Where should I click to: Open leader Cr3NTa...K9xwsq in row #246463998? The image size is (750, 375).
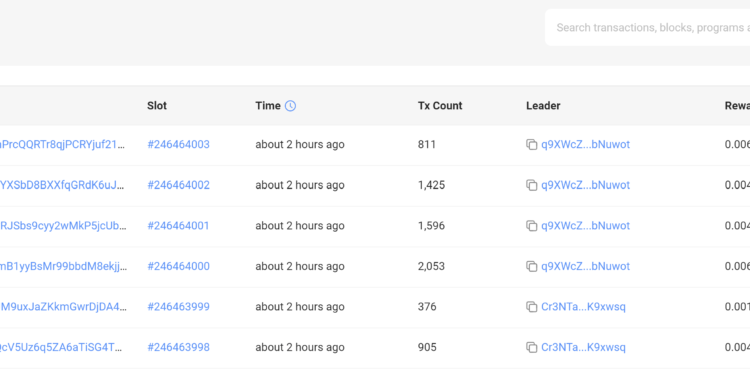tap(583, 347)
